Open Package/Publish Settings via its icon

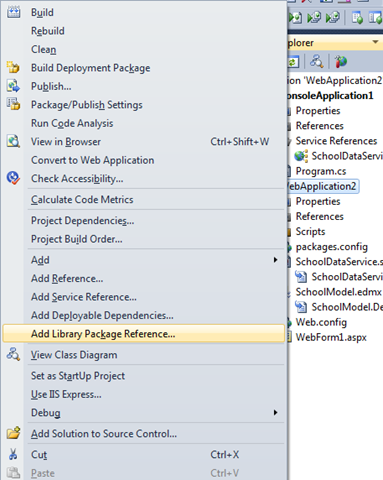pyautogui.click(x=13, y=104)
